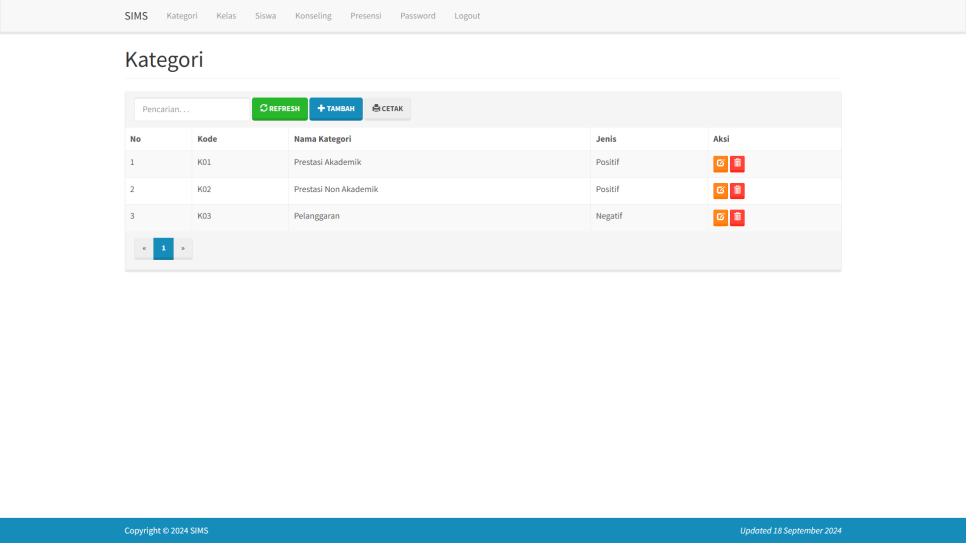
Task: Navigate to Siswa in navbar
Action: [x=265, y=16]
